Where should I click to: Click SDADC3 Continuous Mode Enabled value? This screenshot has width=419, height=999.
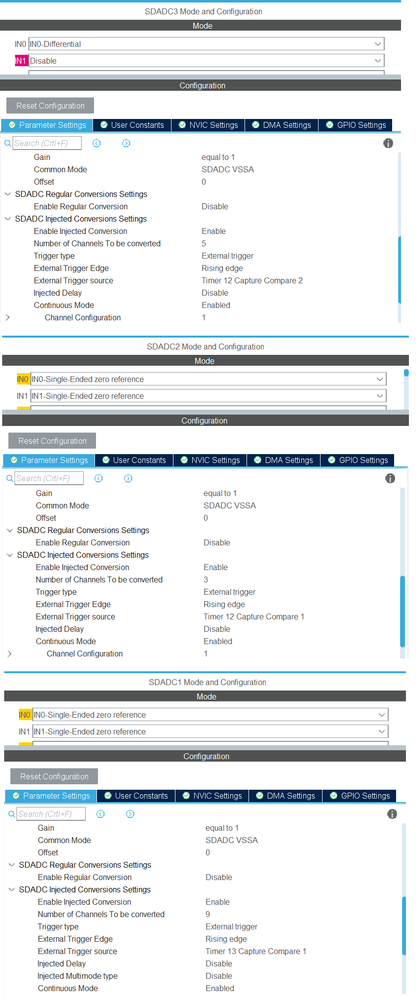(216, 305)
